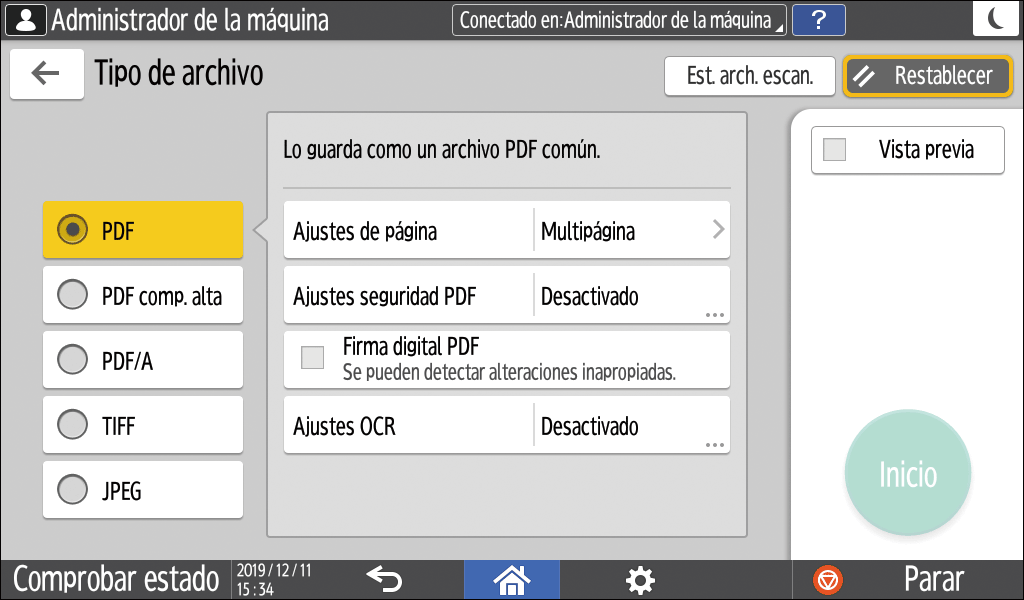Tap the help question mark icon
This screenshot has width=1024, height=600.
click(x=818, y=19)
